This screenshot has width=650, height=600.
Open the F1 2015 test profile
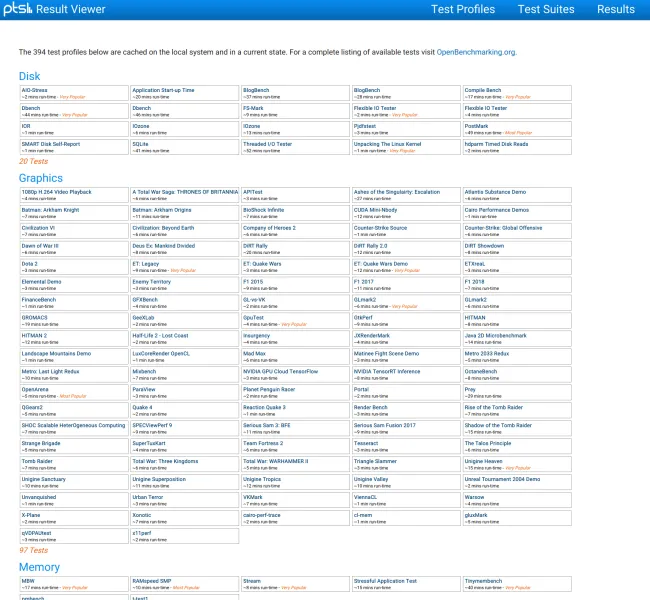(295, 284)
